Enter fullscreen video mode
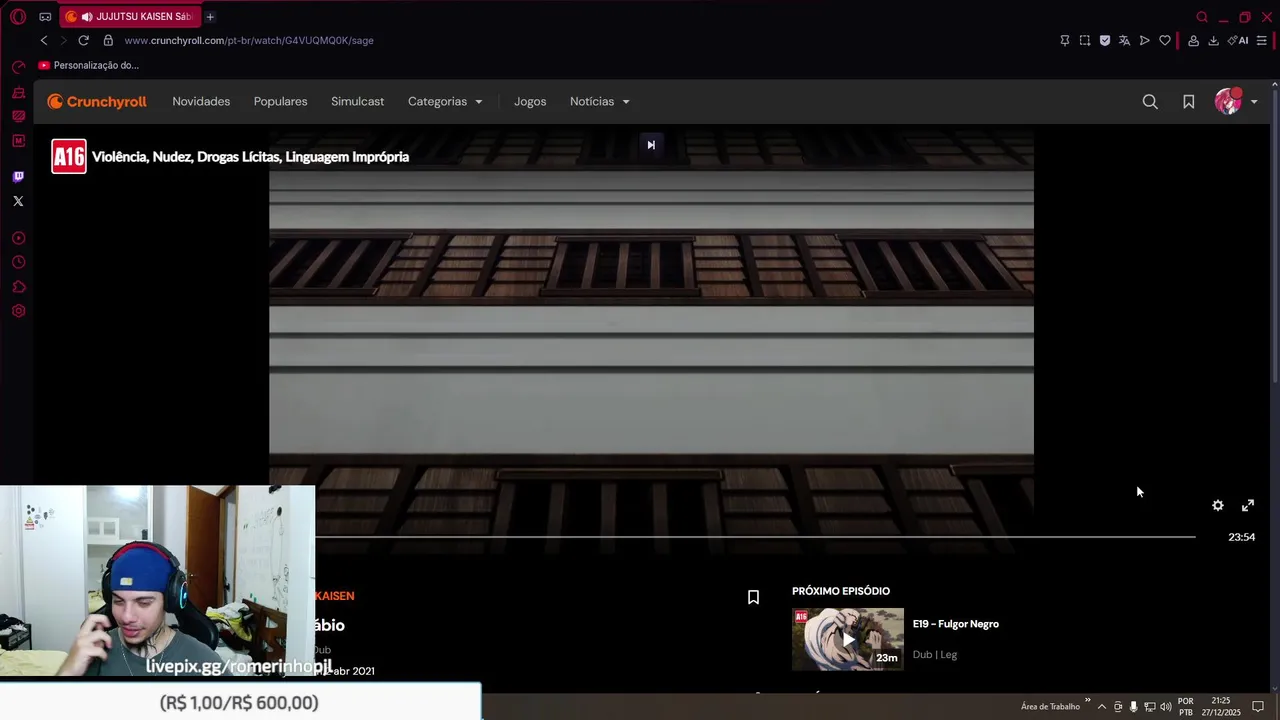 click(x=1248, y=506)
